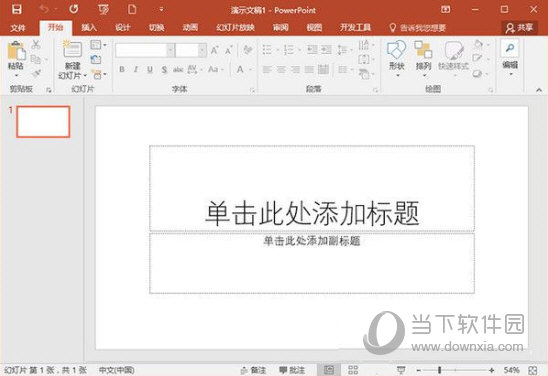Expand the font name dropdown arrow

(x=171, y=50)
